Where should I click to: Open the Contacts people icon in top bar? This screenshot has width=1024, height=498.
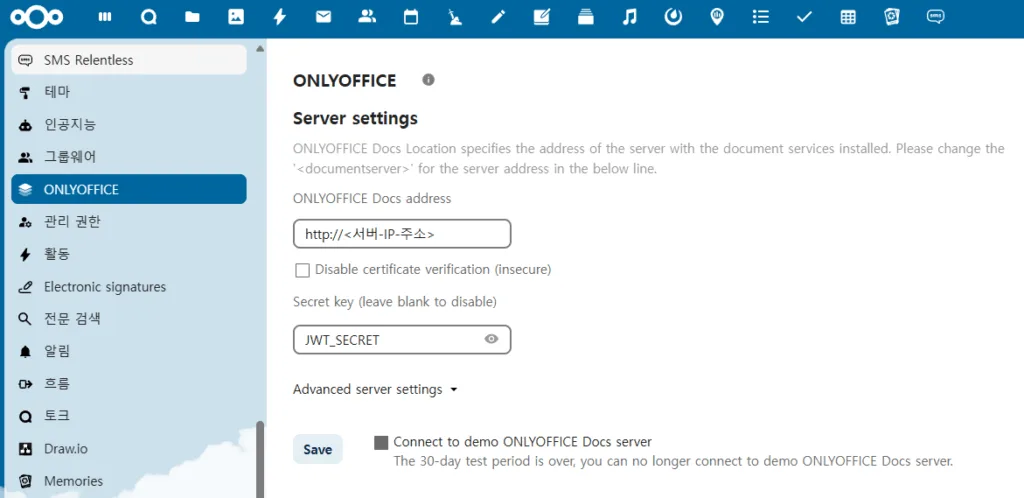click(x=367, y=18)
